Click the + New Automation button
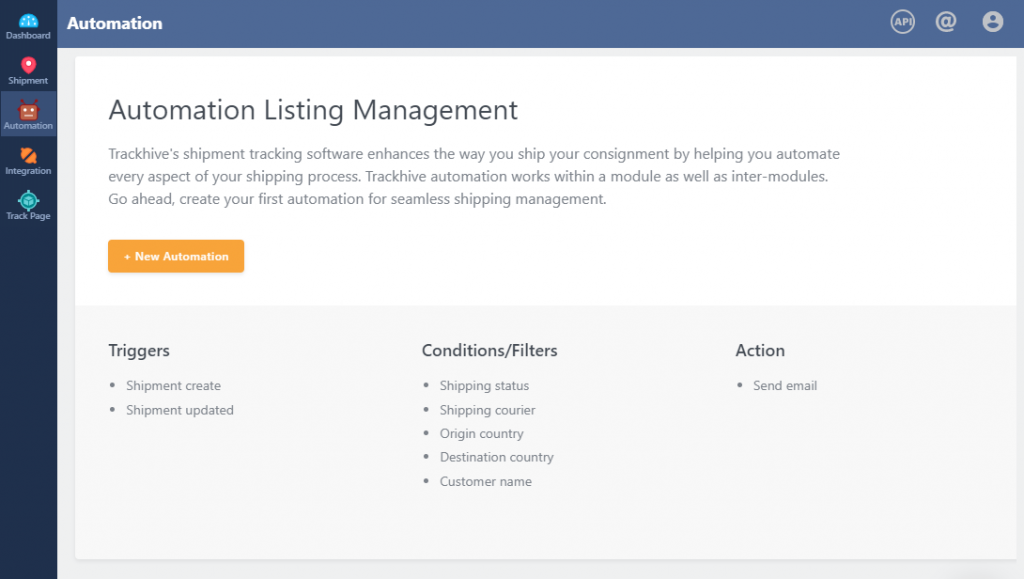The height and width of the screenshot is (579, 1024). coord(176,256)
